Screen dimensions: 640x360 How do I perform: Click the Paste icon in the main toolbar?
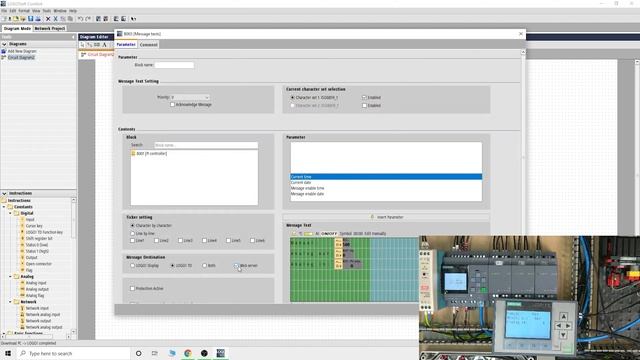coord(70,19)
